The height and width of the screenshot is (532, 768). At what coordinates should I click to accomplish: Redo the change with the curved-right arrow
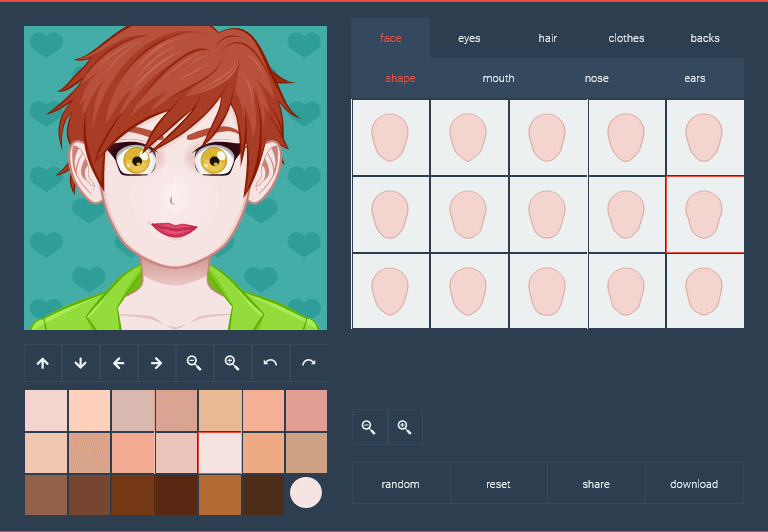point(309,363)
